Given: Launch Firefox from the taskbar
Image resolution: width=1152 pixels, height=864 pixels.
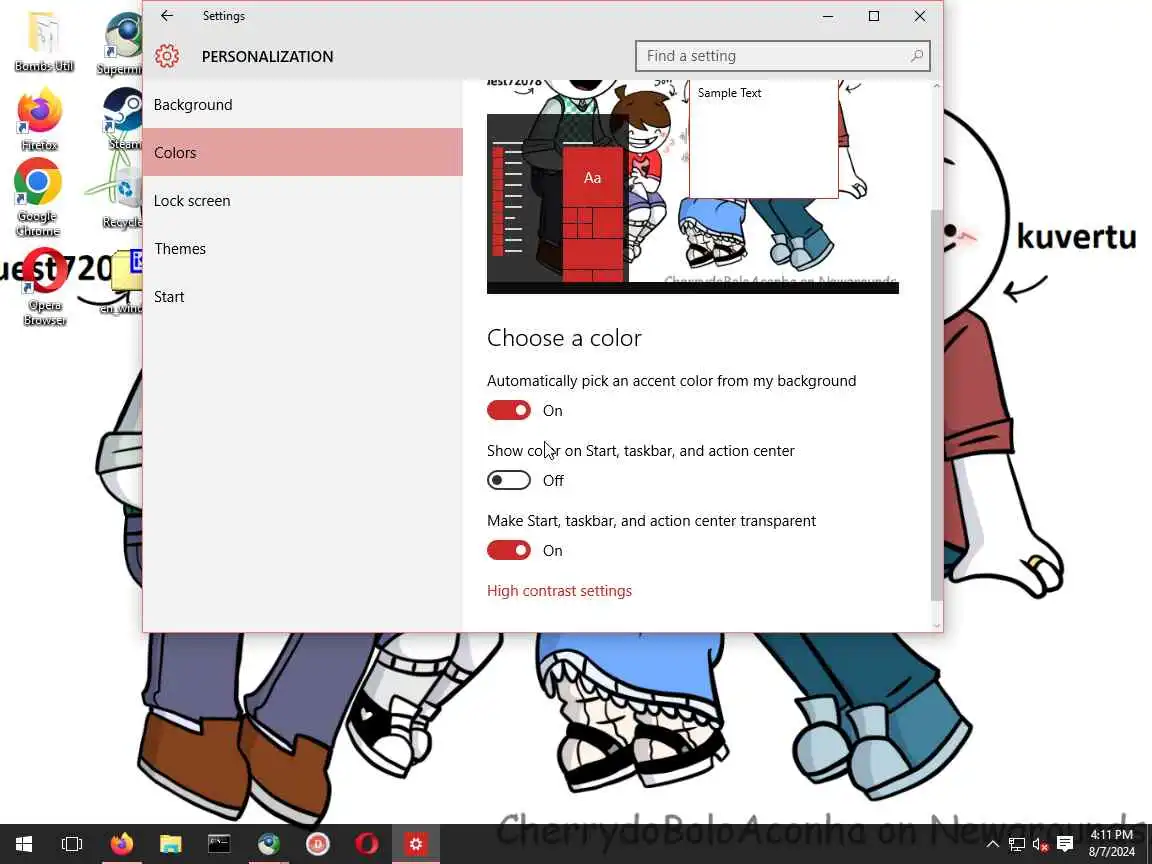Looking at the screenshot, I should [x=122, y=844].
